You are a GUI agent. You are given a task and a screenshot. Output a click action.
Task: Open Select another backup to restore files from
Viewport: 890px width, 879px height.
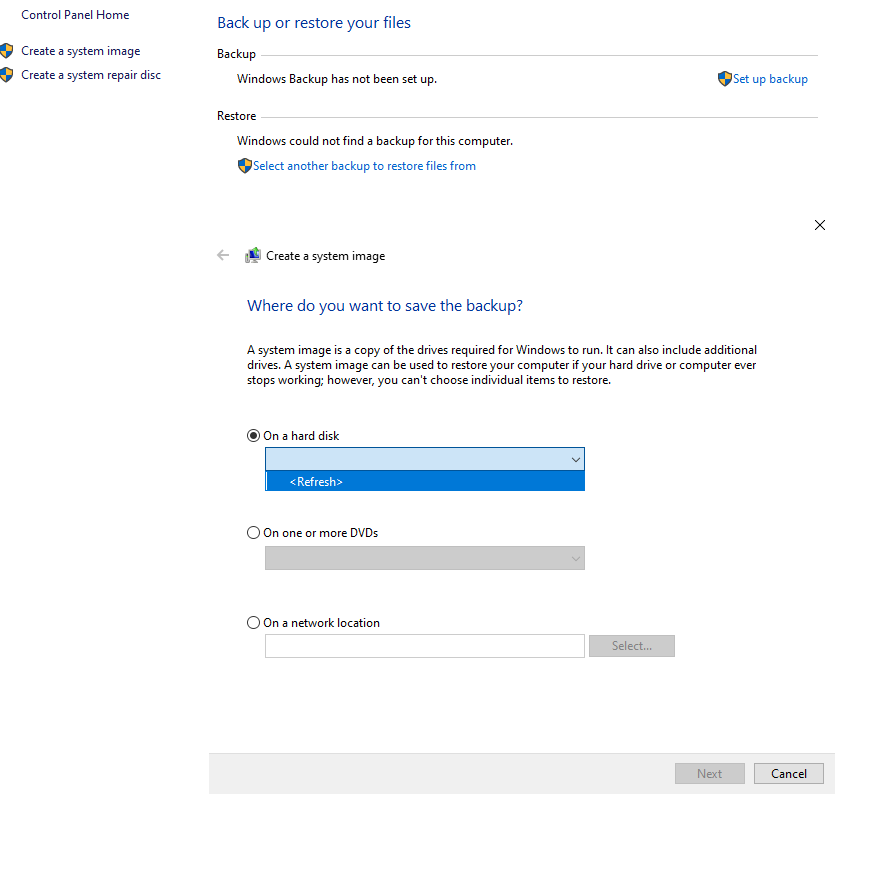[364, 166]
